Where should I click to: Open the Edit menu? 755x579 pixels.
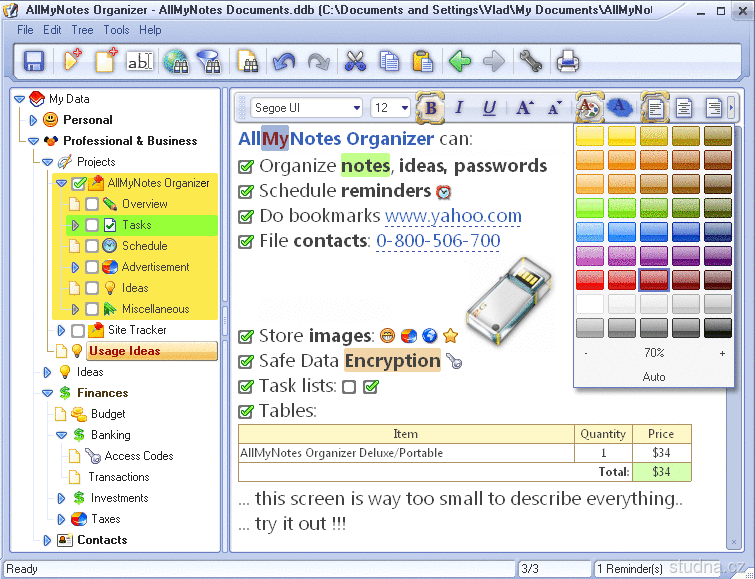coord(52,30)
